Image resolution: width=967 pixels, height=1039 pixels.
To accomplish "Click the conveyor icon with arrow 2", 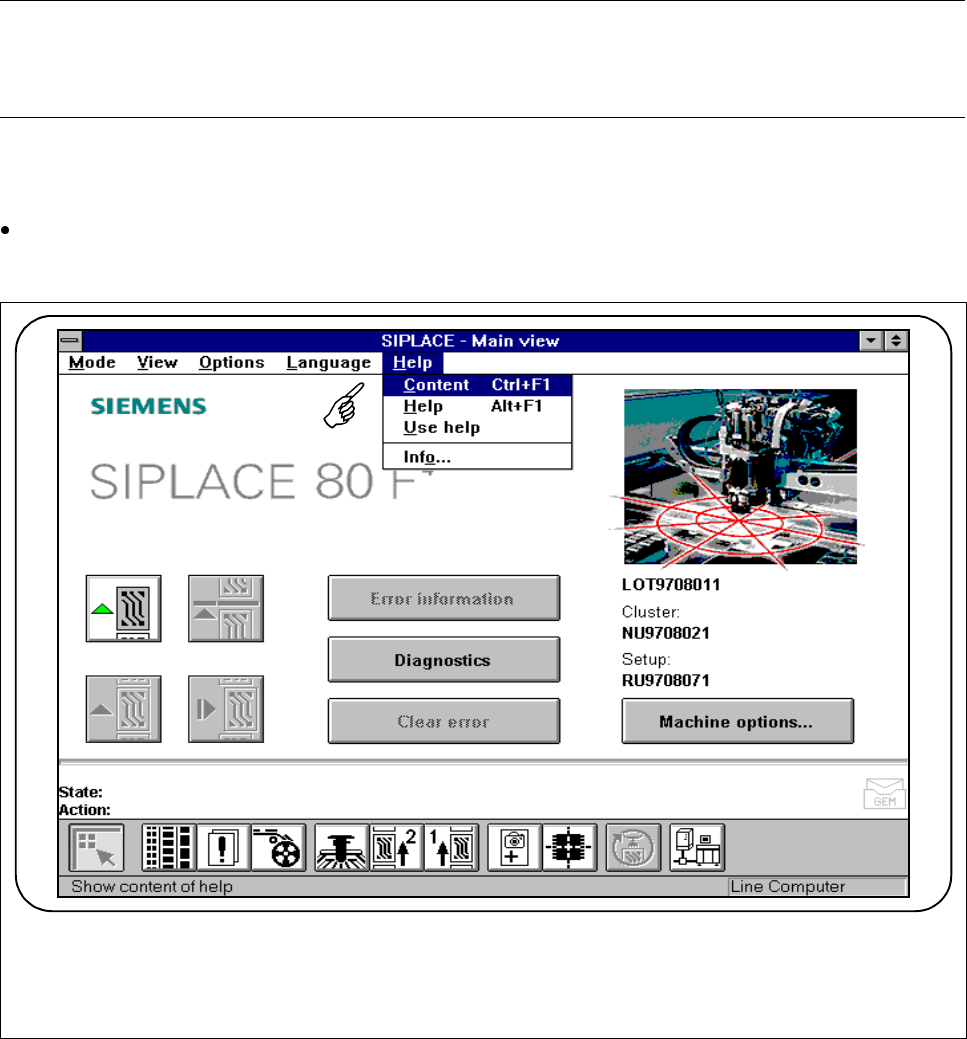I will [396, 848].
